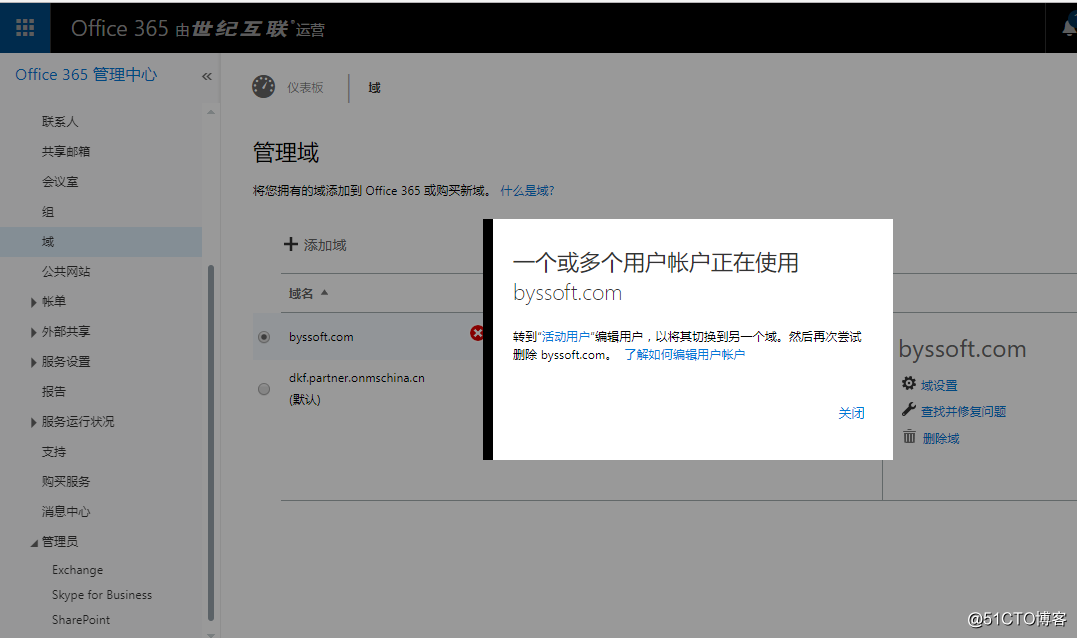Viewport: 1077px width, 638px height.
Task: Collapse the navigation pane with double chevron
Action: pyautogui.click(x=207, y=76)
